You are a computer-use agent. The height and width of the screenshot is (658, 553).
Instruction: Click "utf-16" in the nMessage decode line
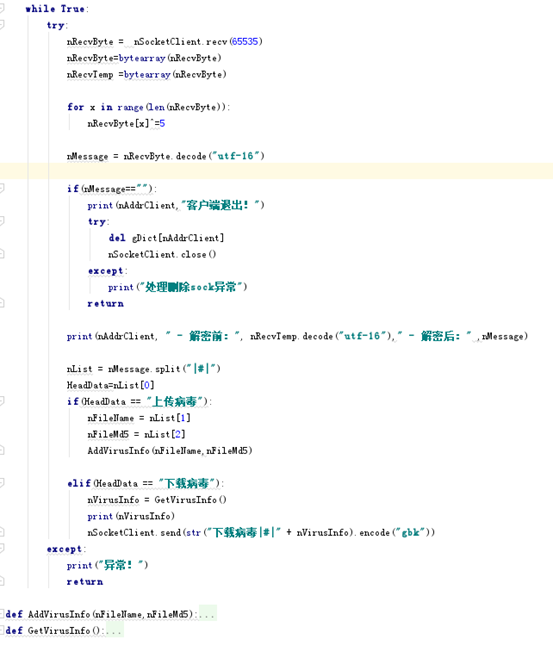(235, 156)
